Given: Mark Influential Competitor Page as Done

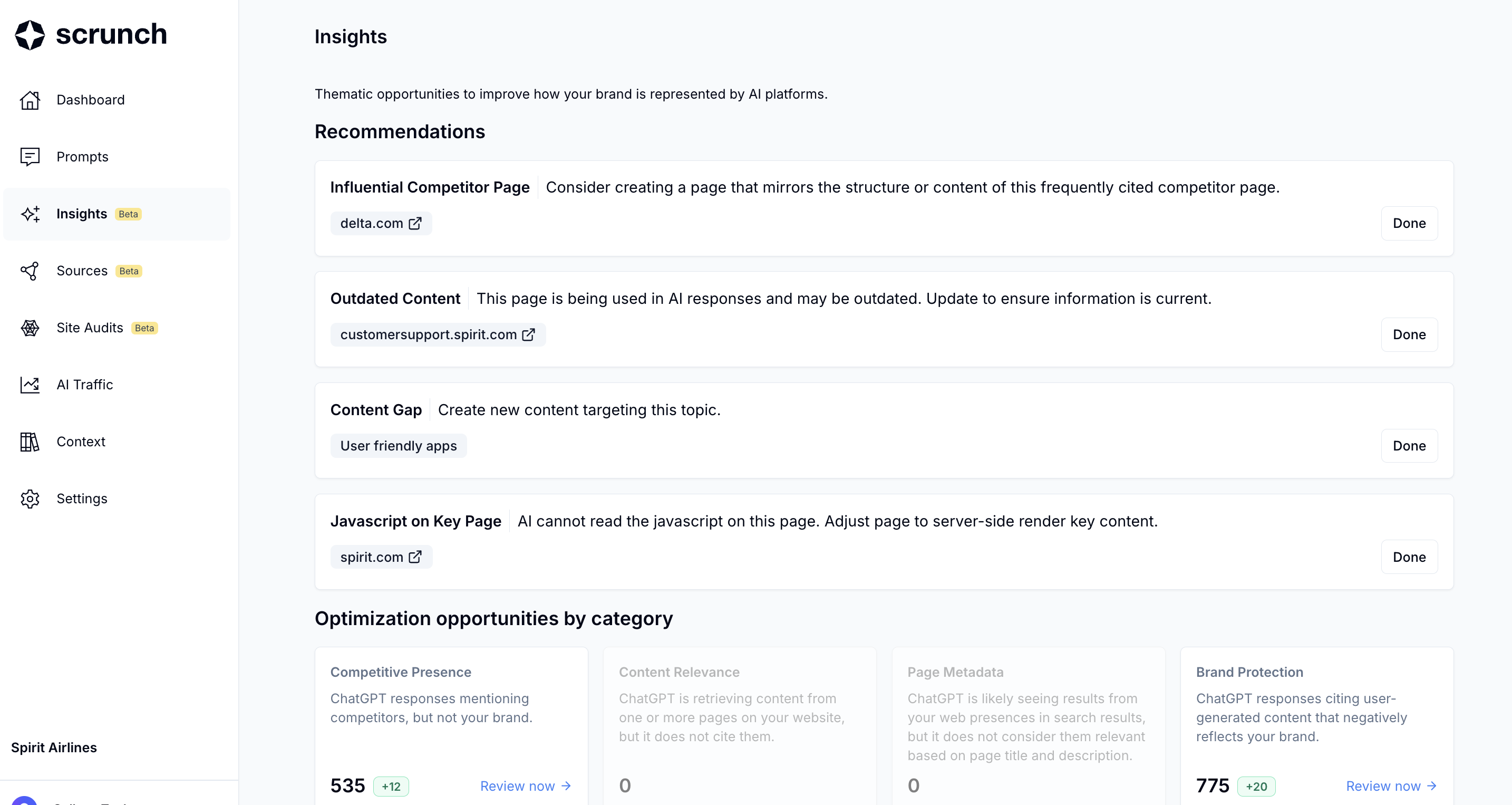Looking at the screenshot, I should (x=1409, y=223).
